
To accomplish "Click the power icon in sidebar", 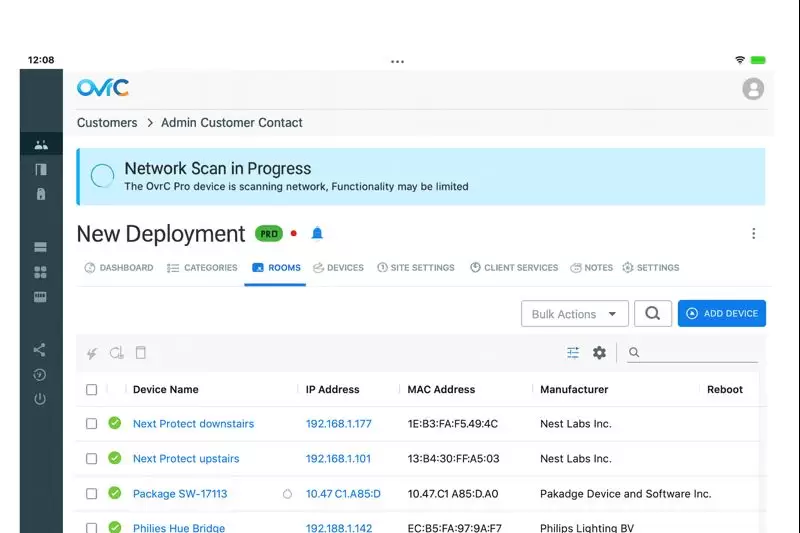I will pos(40,399).
